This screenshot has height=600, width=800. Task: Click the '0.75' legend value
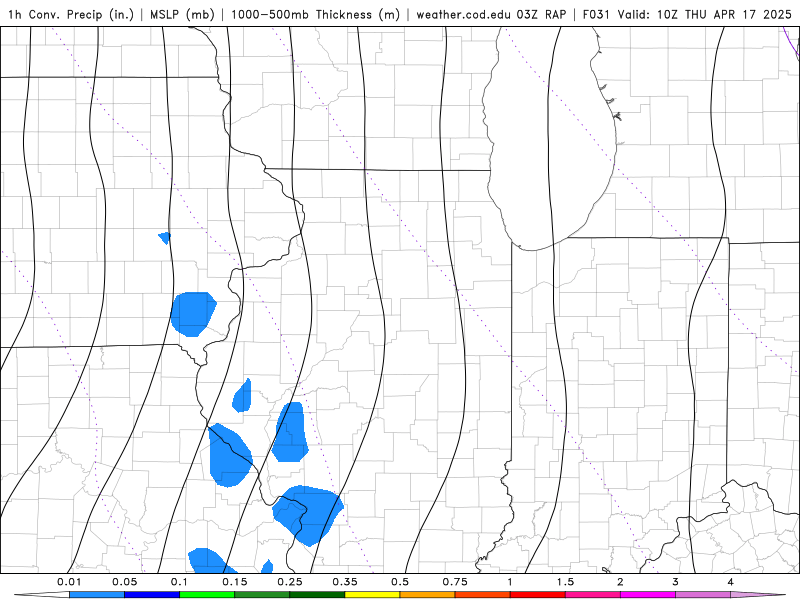pos(455,582)
